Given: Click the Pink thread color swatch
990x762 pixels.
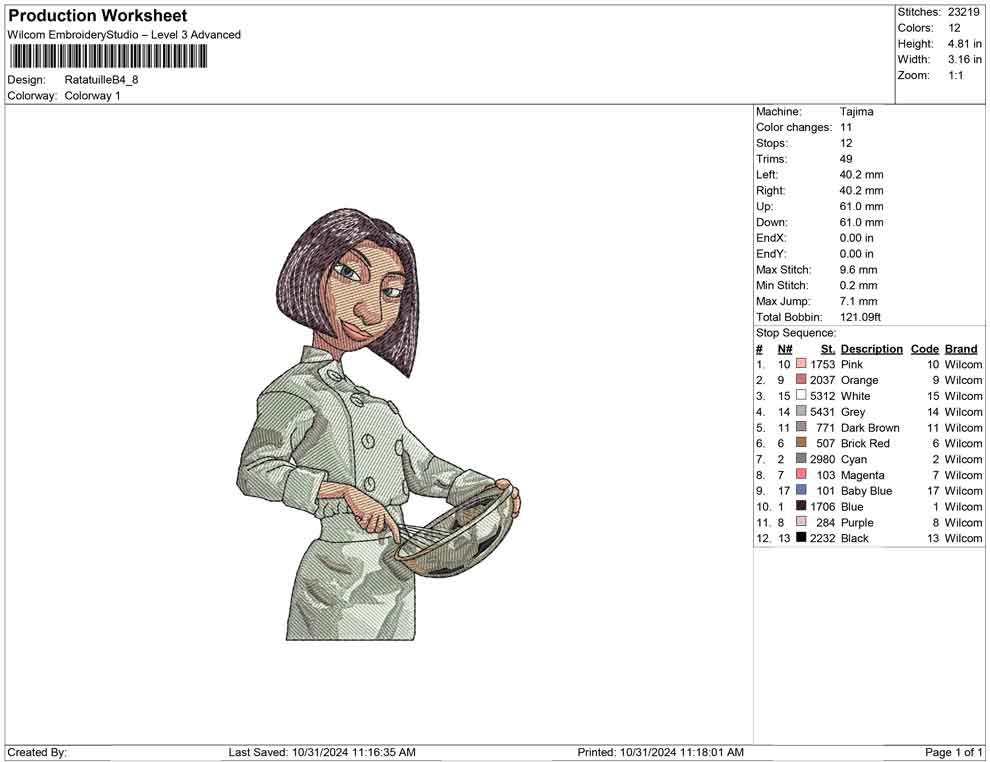Looking at the screenshot, I should coord(801,364).
